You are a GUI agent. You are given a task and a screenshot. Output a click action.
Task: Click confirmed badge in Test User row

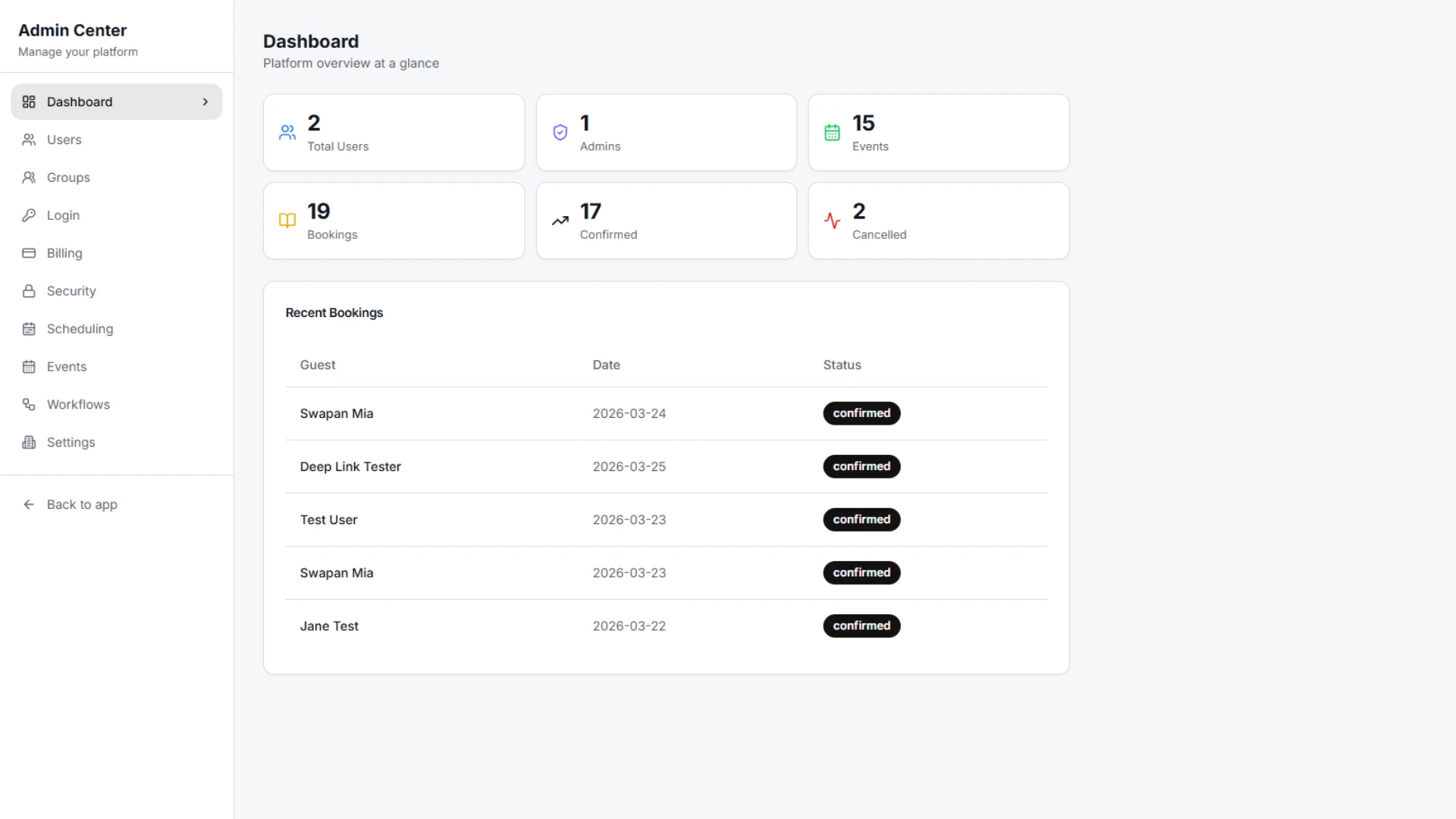[x=861, y=519]
